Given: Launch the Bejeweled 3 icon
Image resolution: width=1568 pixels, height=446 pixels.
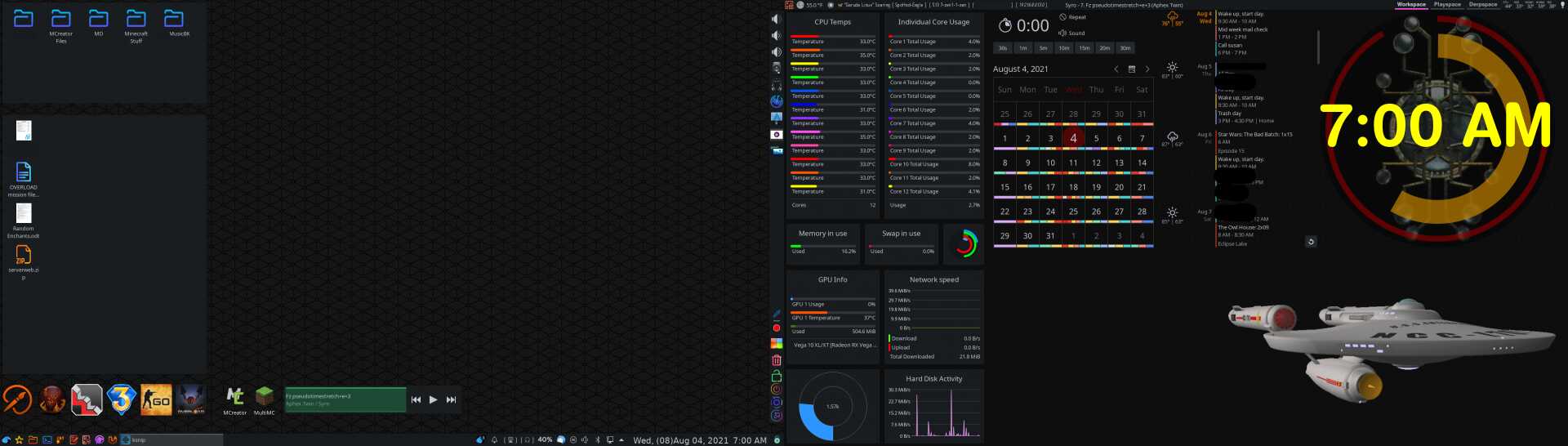Looking at the screenshot, I should (x=121, y=399).
